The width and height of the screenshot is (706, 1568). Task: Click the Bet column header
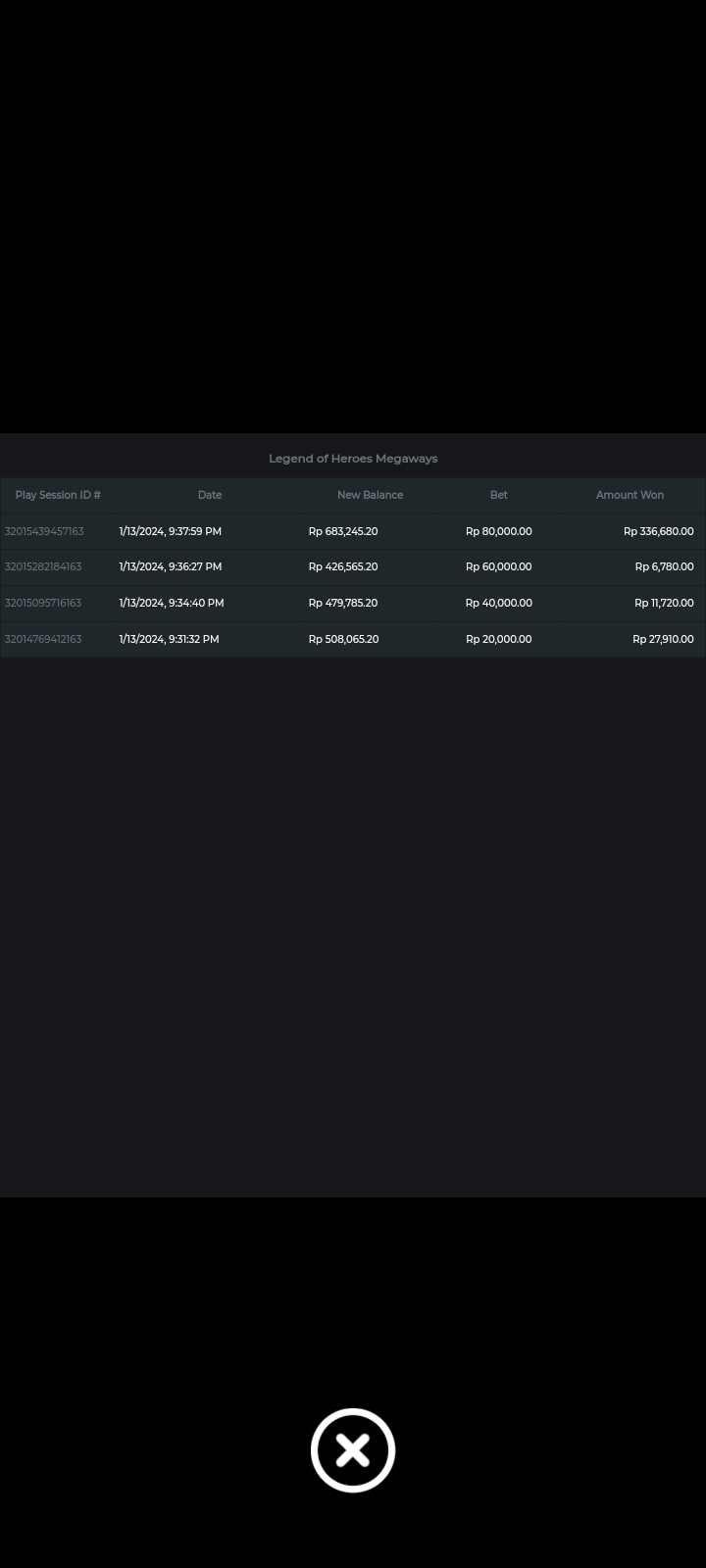(x=498, y=495)
